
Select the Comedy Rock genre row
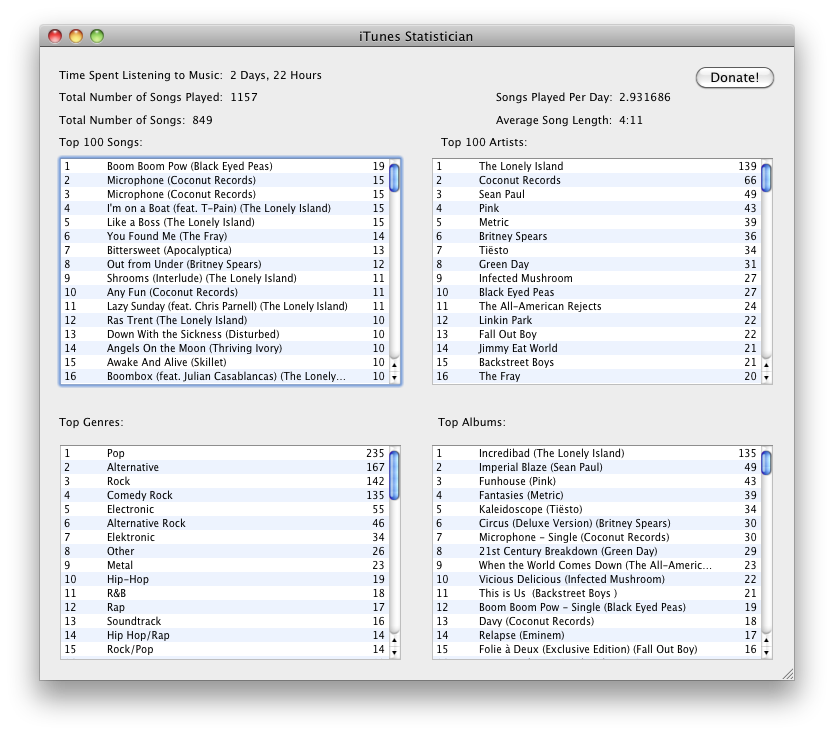click(x=225, y=495)
